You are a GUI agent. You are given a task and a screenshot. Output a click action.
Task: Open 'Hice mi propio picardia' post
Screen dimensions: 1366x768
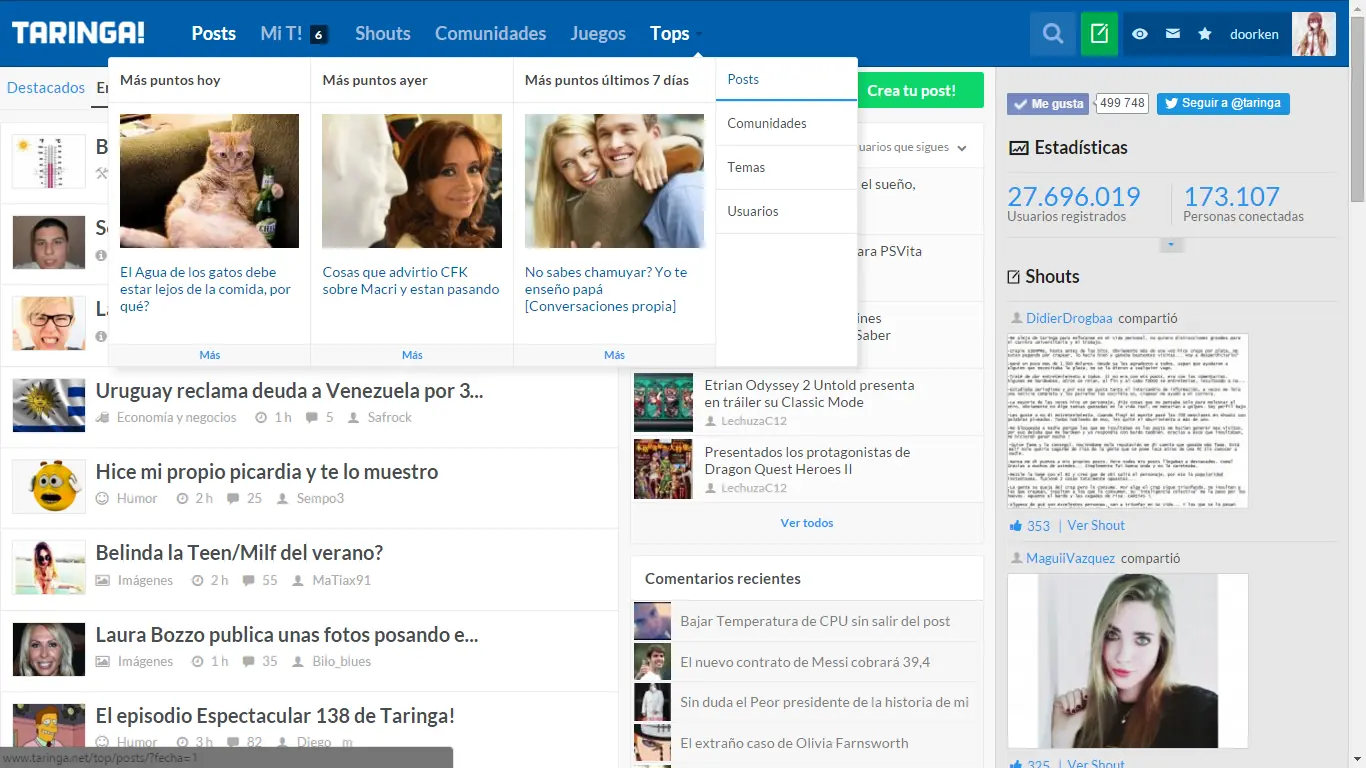pos(267,472)
